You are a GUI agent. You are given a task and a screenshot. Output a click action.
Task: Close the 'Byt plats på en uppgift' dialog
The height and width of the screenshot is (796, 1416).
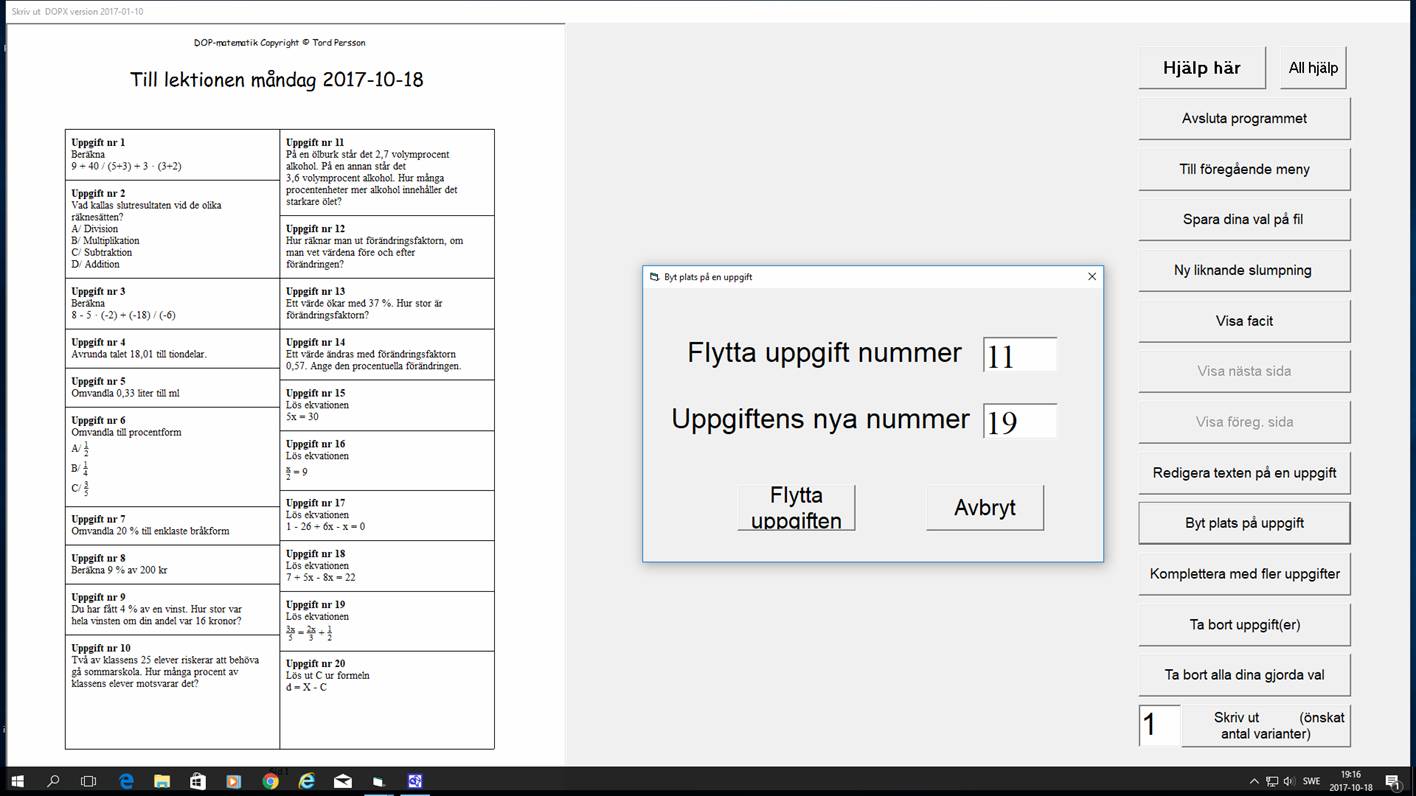pos(1091,277)
